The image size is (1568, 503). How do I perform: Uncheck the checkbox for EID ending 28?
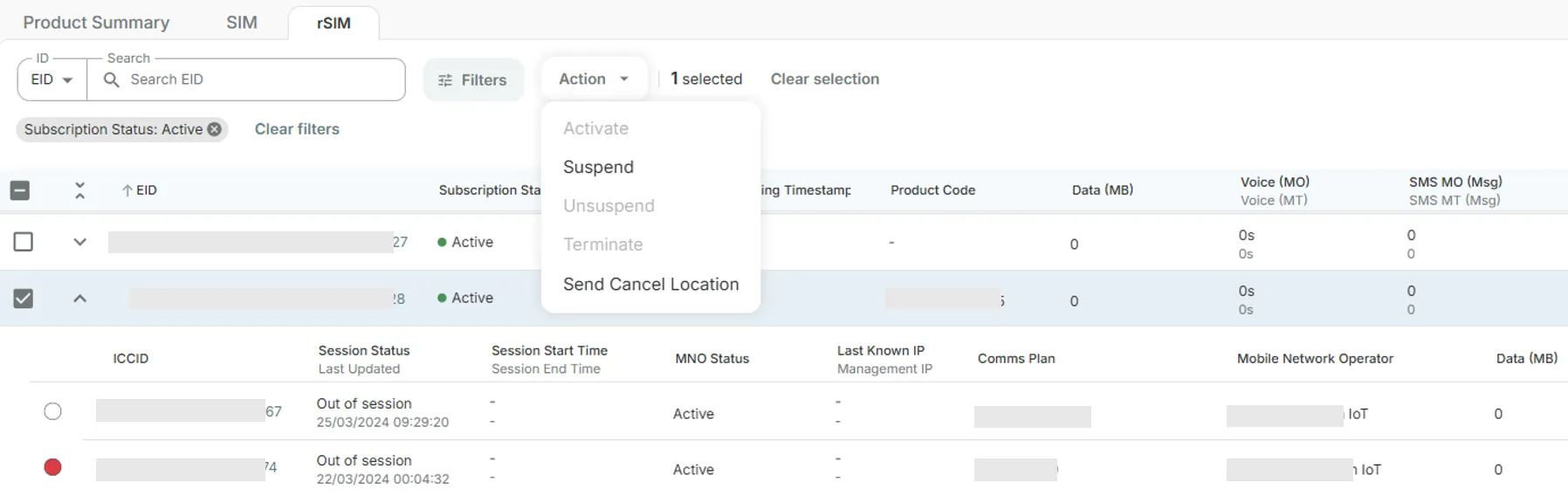tap(24, 299)
